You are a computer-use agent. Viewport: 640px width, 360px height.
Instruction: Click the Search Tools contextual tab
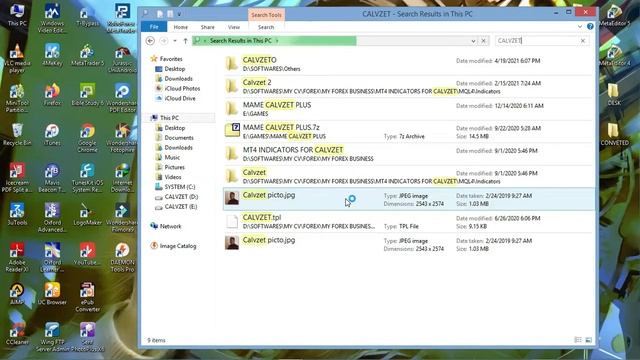pos(266,15)
